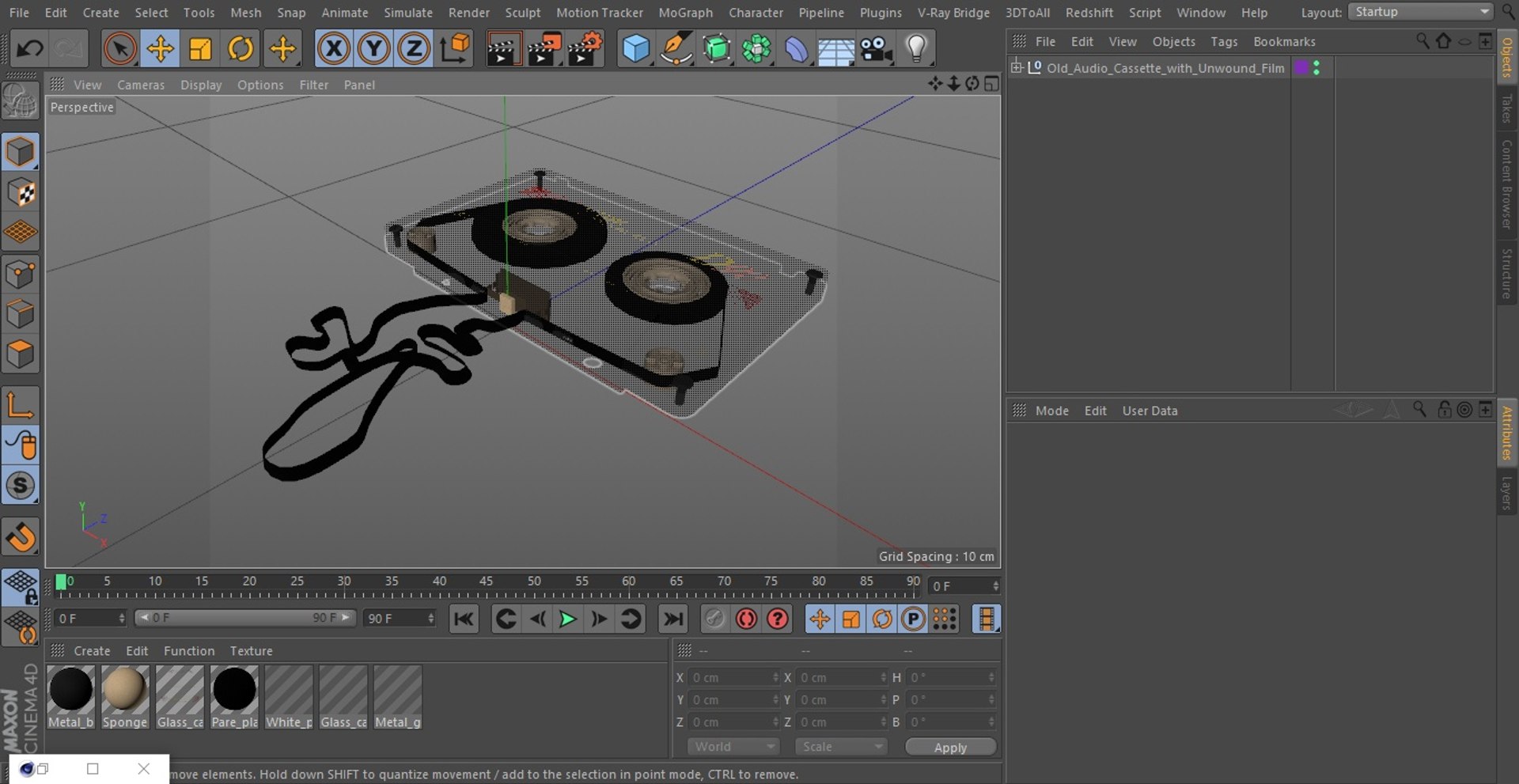1519x784 pixels.
Task: Select the Rotate tool
Action: point(241,49)
